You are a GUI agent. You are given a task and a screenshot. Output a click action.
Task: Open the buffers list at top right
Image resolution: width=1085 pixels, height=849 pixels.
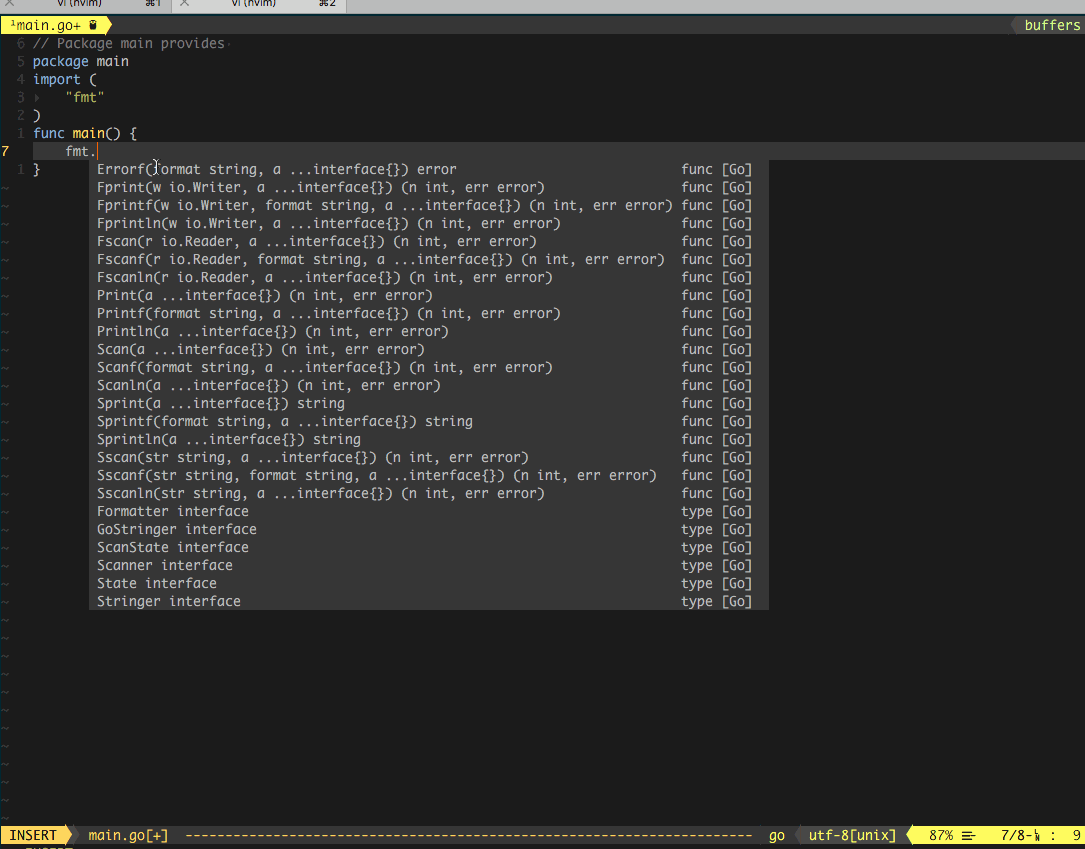(1053, 25)
